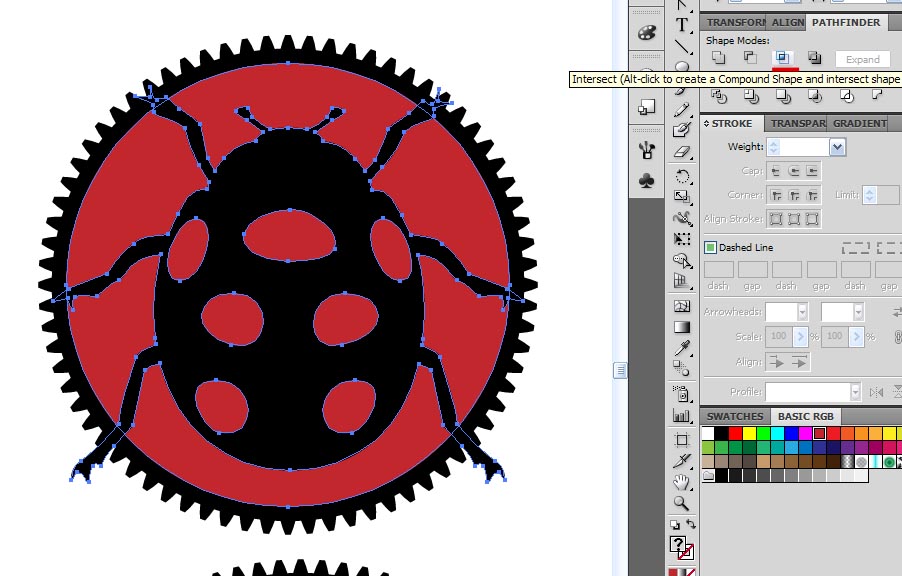Choose the Bevel Join corner
Viewport: 902px width, 576px height.
[x=812, y=195]
